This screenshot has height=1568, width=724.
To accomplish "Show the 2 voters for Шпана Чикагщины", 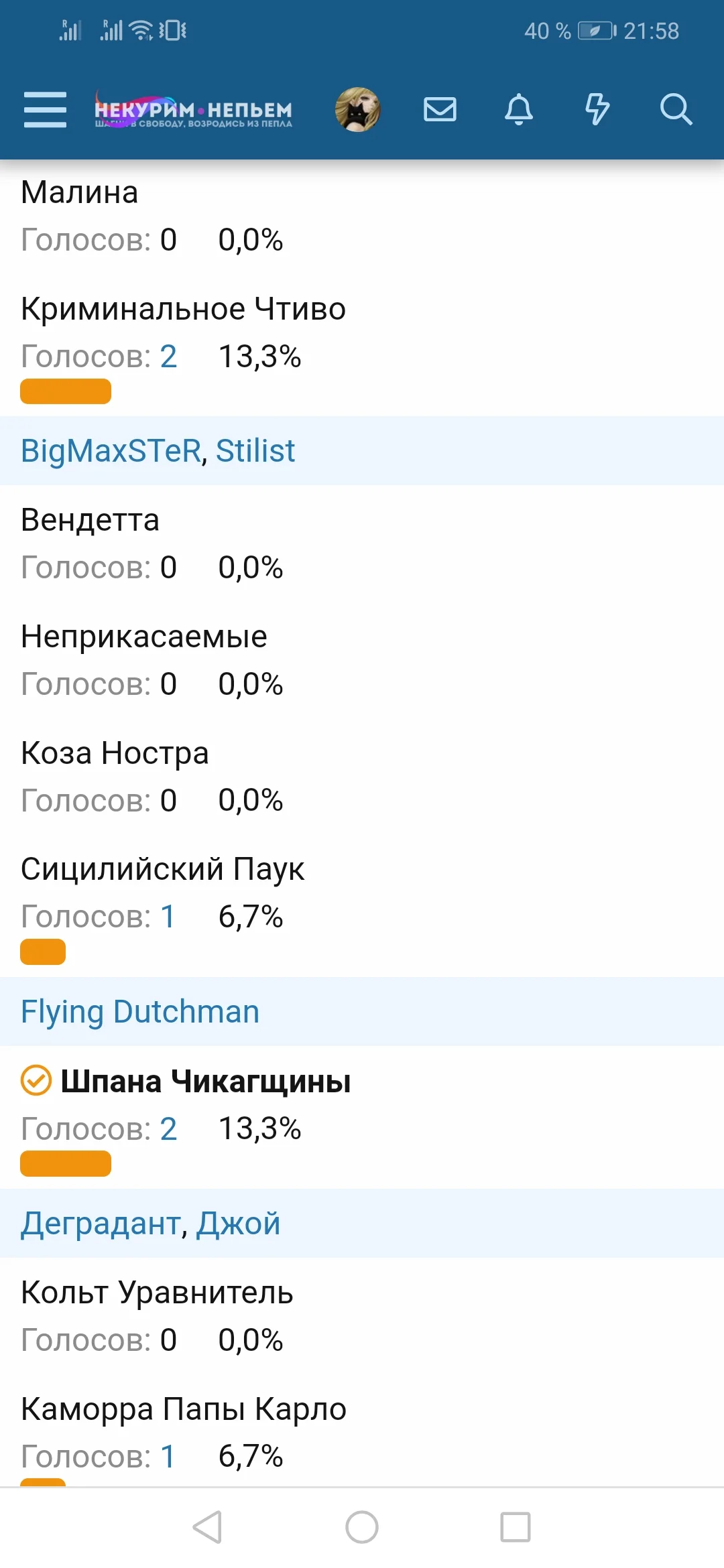I will click(168, 1128).
